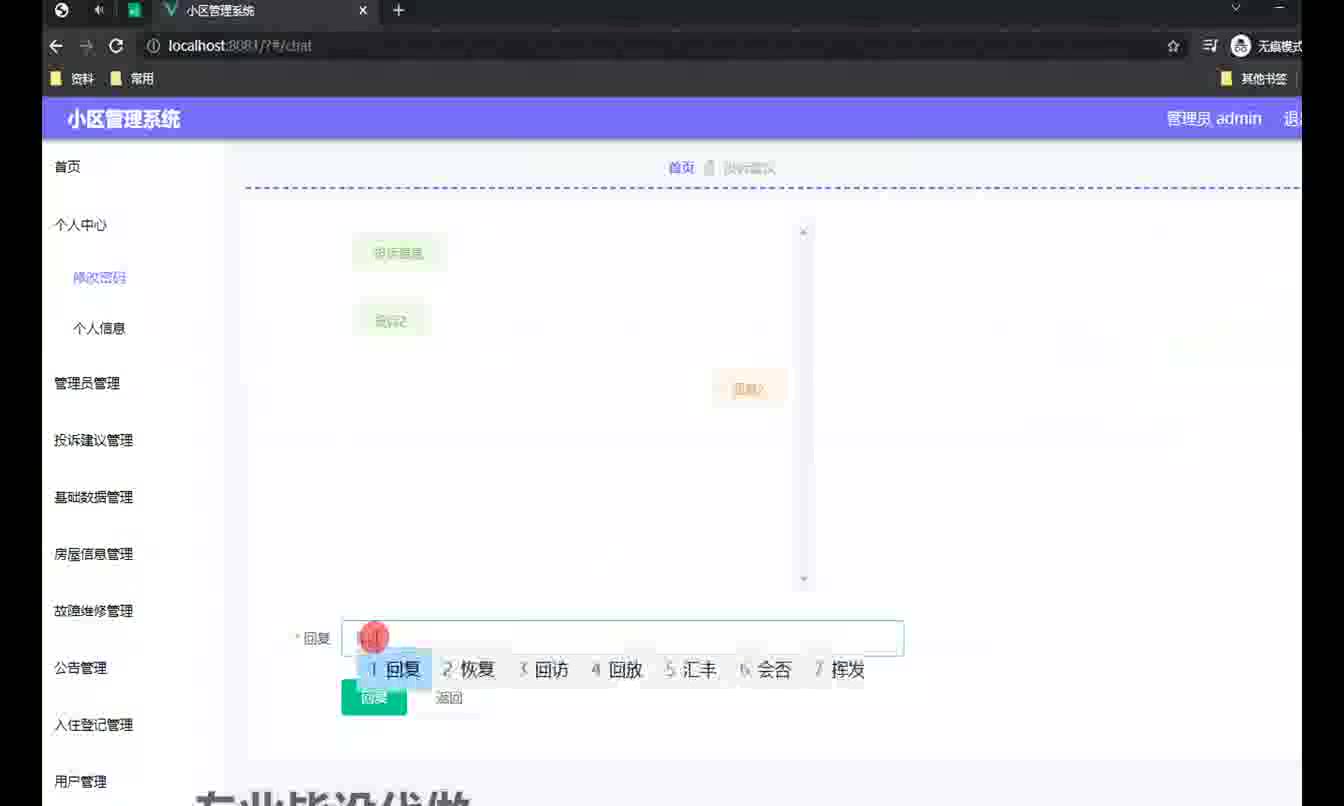Click the 返回 button
The image size is (1344, 806).
pos(449,698)
